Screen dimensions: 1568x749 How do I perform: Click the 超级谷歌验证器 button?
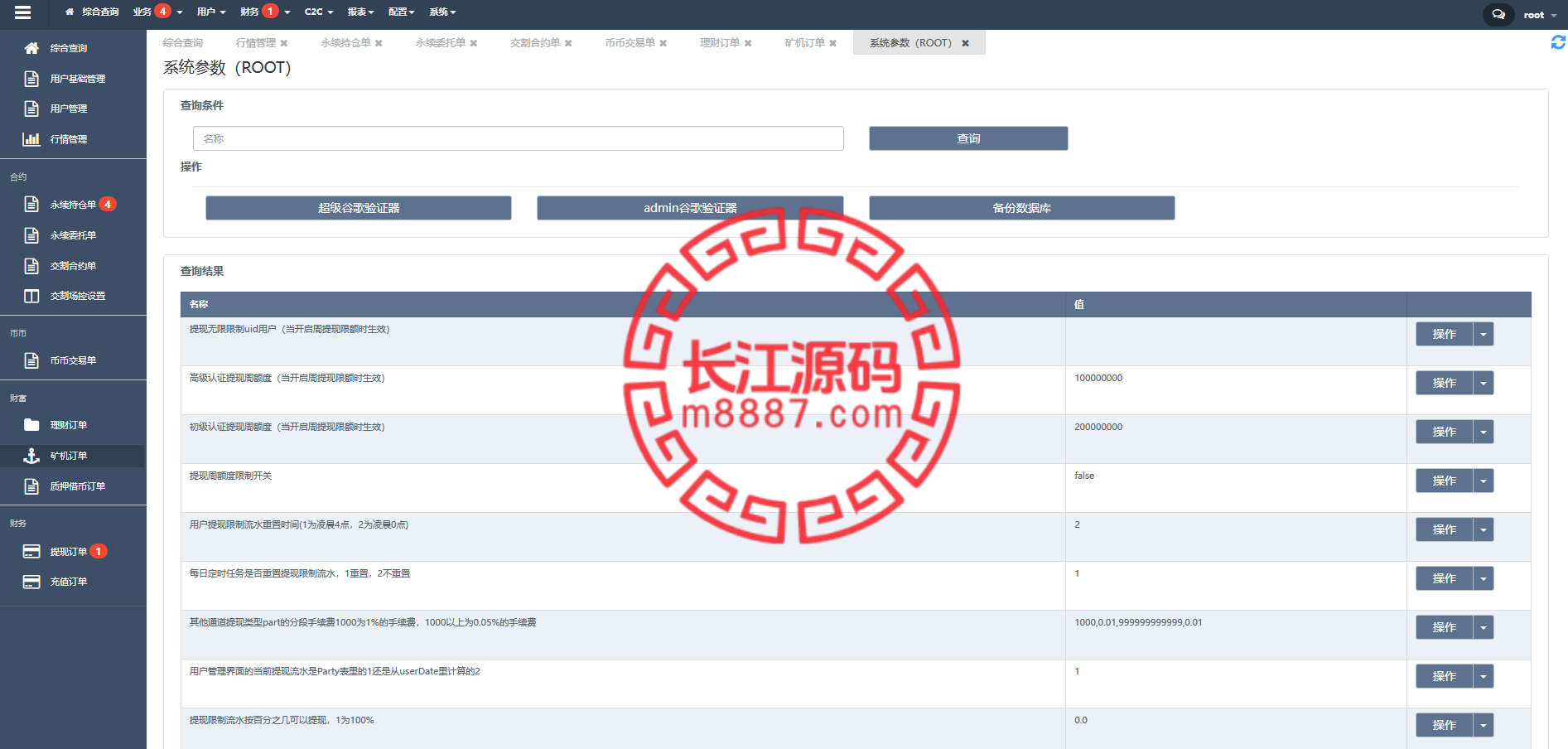tap(359, 208)
